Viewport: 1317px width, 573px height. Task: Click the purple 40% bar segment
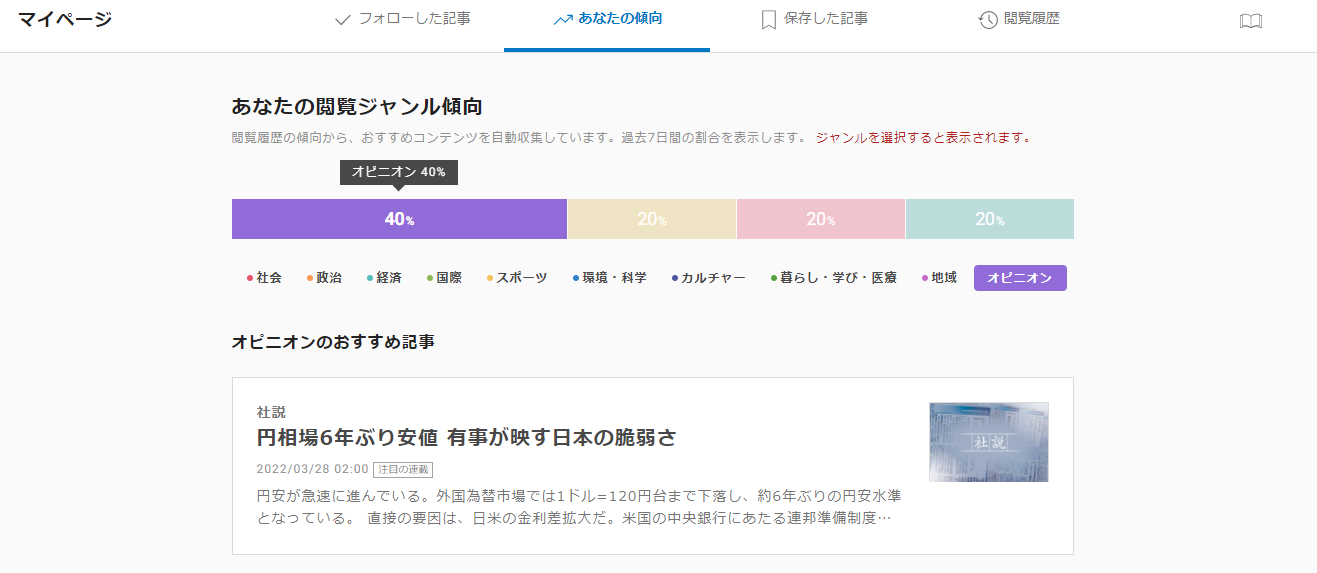coord(399,219)
